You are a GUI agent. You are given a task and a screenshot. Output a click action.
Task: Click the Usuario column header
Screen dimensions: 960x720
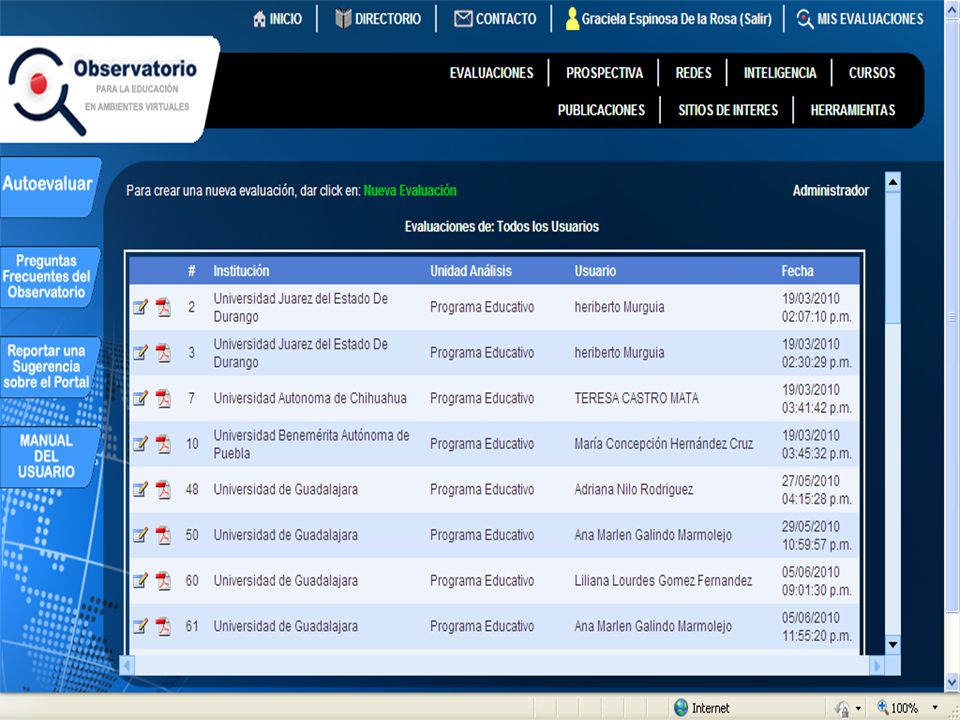(x=594, y=271)
